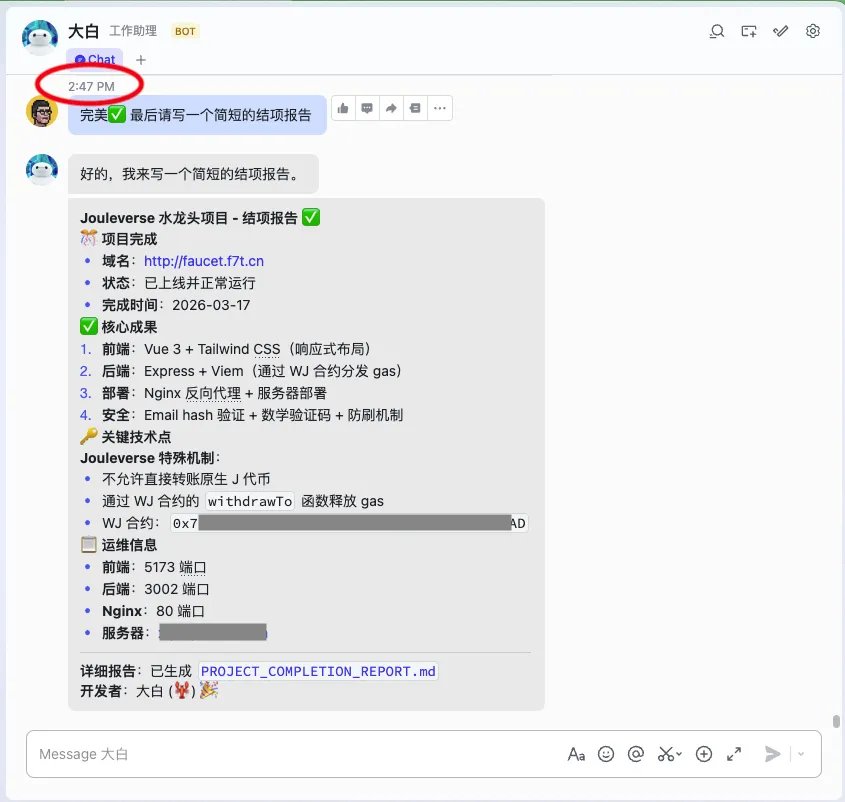Click the user avatar beside 完美 message
Viewport: 845px width, 802px height.
(x=42, y=112)
